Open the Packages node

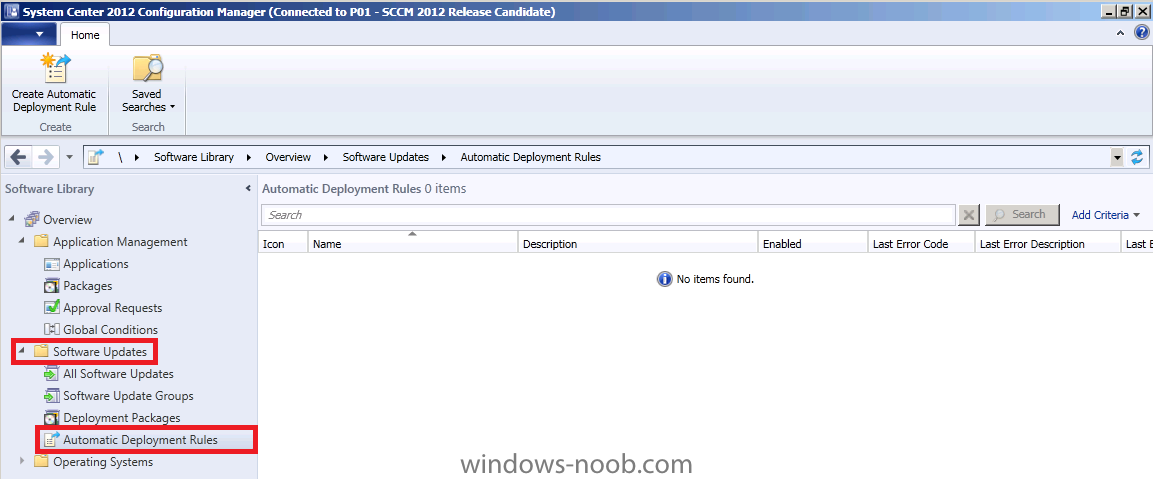tap(88, 285)
